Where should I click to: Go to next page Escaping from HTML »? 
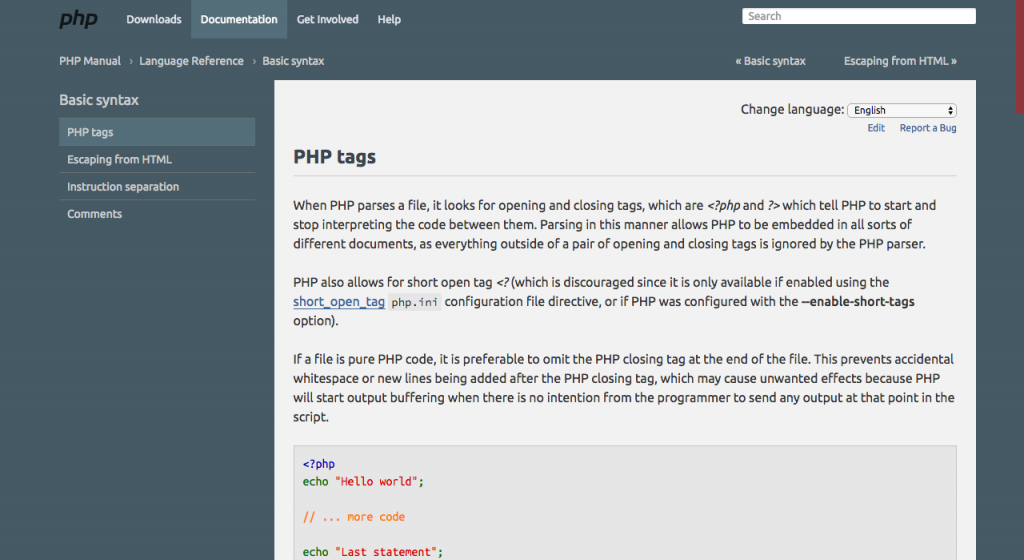pyautogui.click(x=900, y=61)
